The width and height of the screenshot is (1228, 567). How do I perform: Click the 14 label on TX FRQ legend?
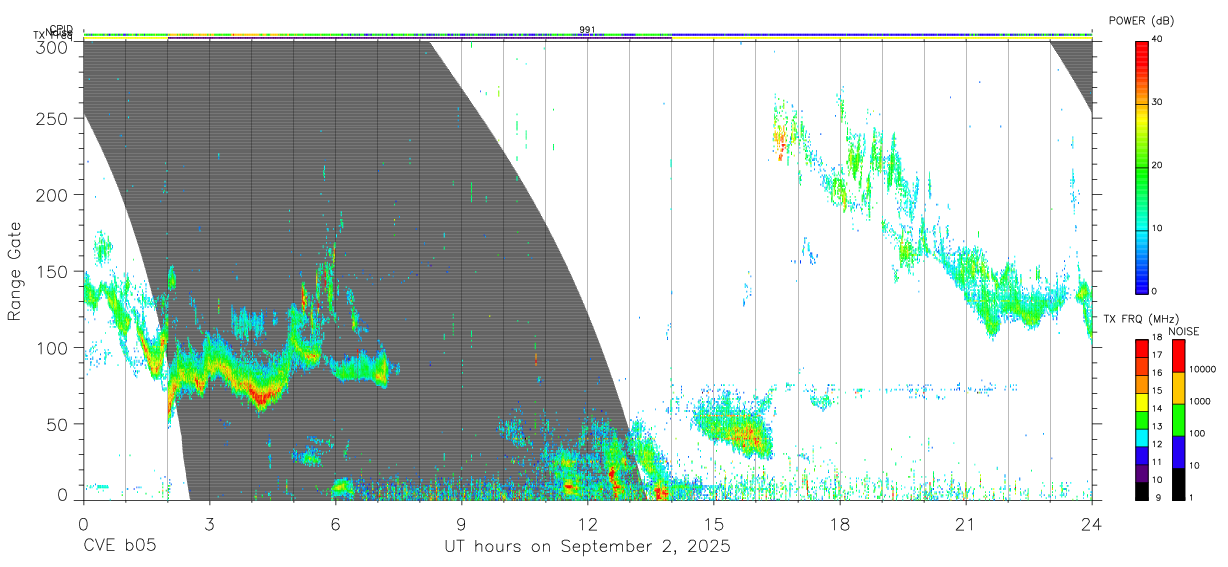(x=1157, y=408)
